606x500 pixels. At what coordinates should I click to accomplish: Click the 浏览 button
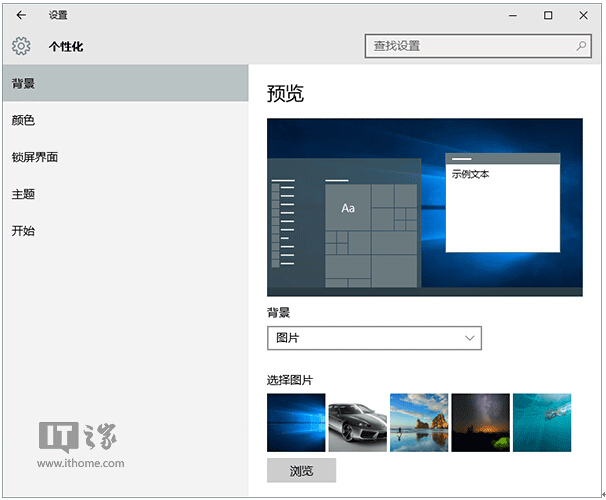301,471
